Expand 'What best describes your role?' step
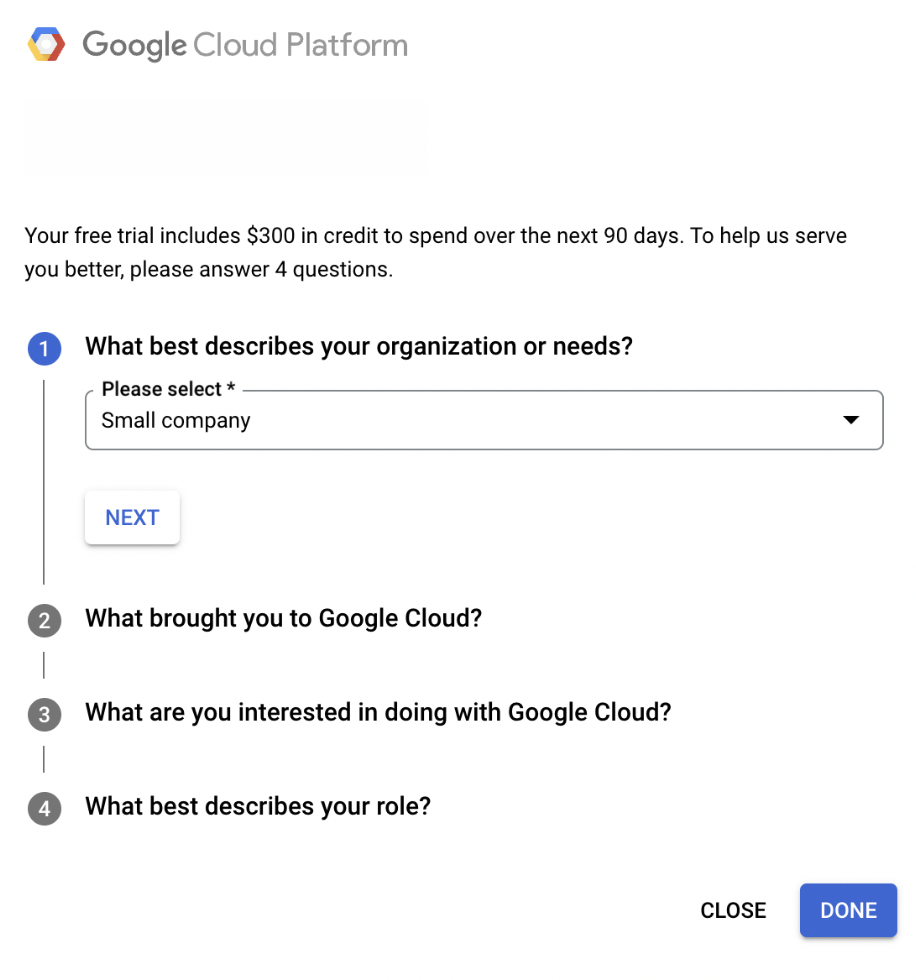Image resolution: width=916 pixels, height=980 pixels. pyautogui.click(x=258, y=806)
